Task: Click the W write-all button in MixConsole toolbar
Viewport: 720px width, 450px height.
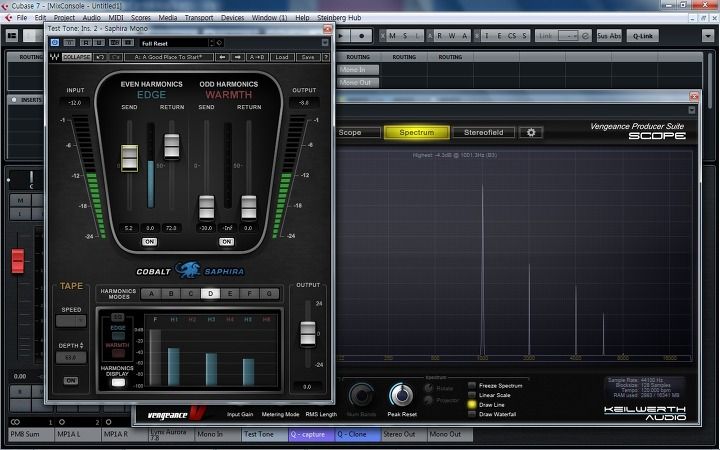Action: pyautogui.click(x=452, y=35)
